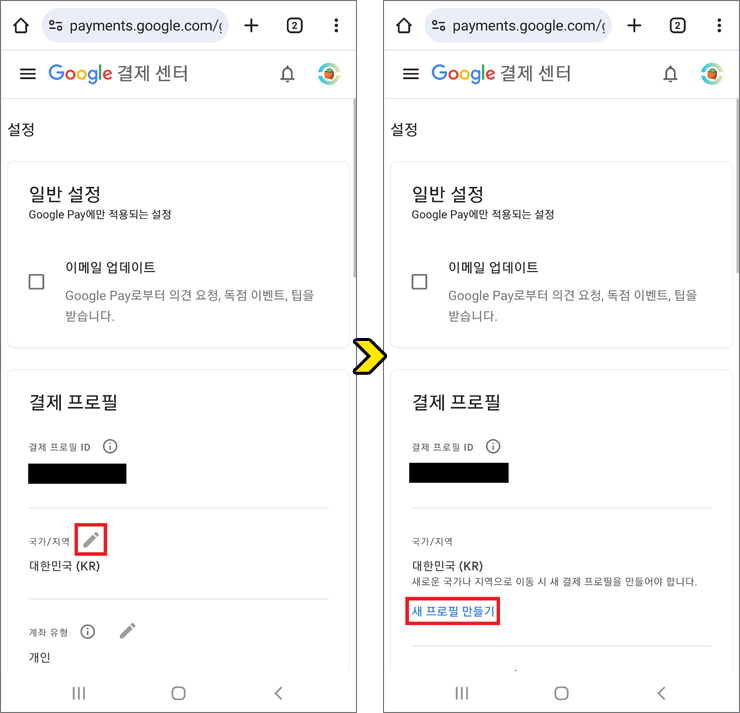Screen dimensions: 740x713
Task: Click the pencil edit icon beside 국가/지역
Action: click(91, 539)
